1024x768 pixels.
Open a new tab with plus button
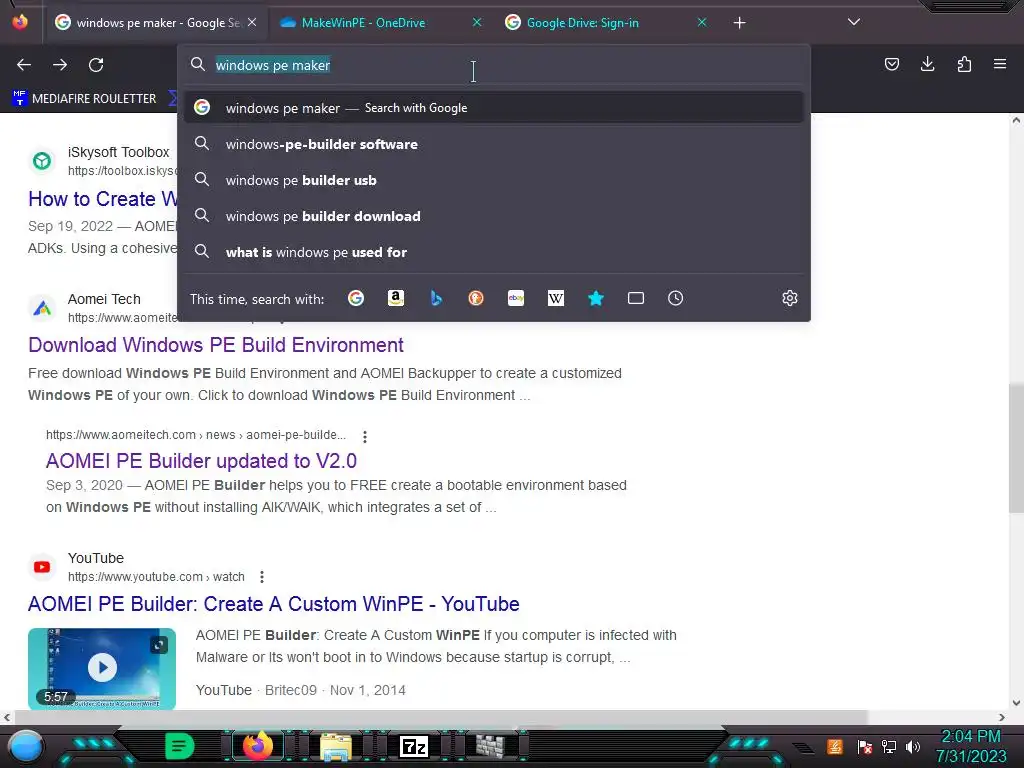[739, 23]
